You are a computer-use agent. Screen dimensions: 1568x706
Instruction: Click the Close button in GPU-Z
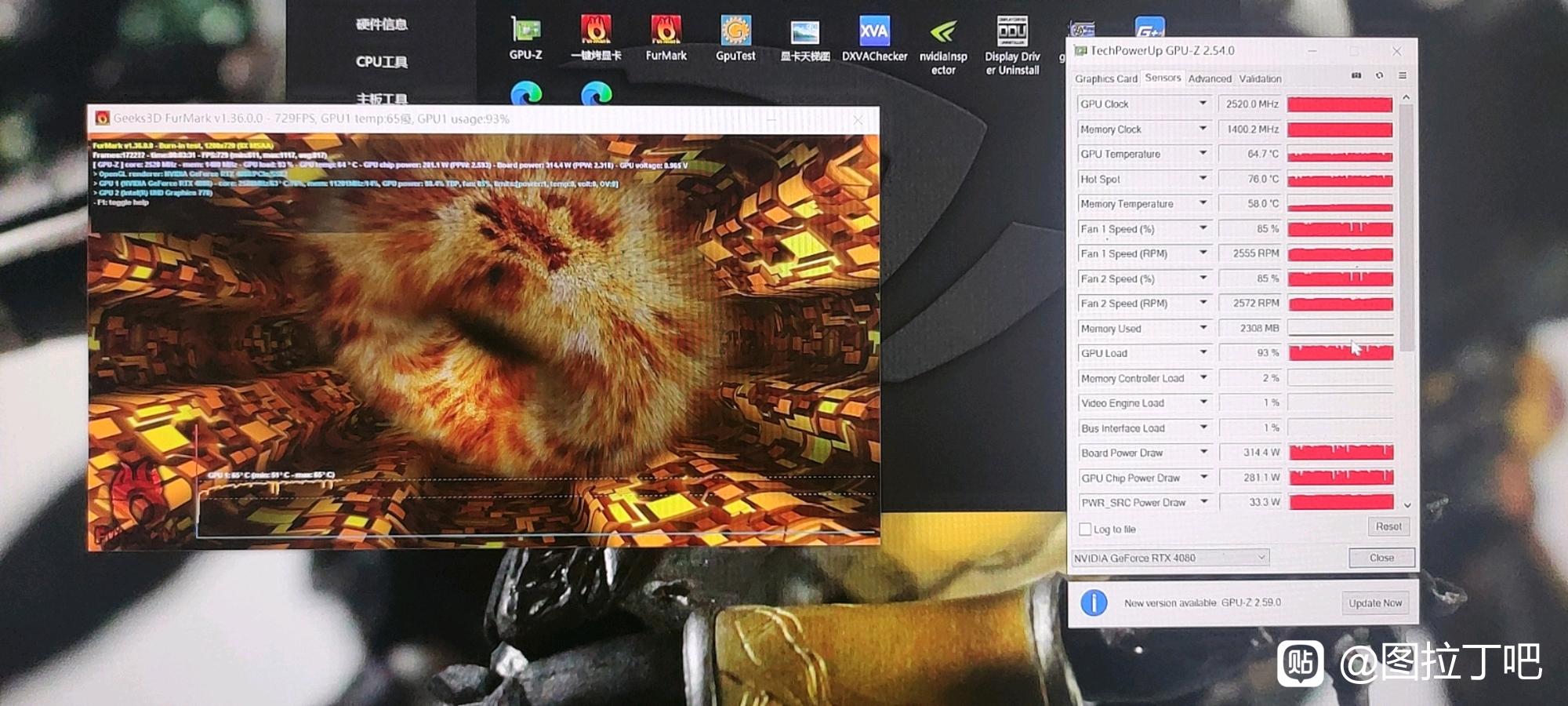1381,558
